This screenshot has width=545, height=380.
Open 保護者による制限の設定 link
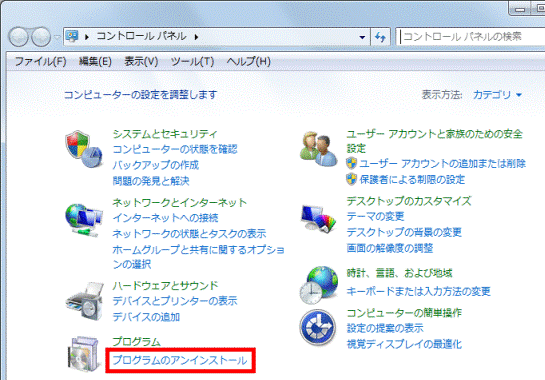tap(412, 179)
